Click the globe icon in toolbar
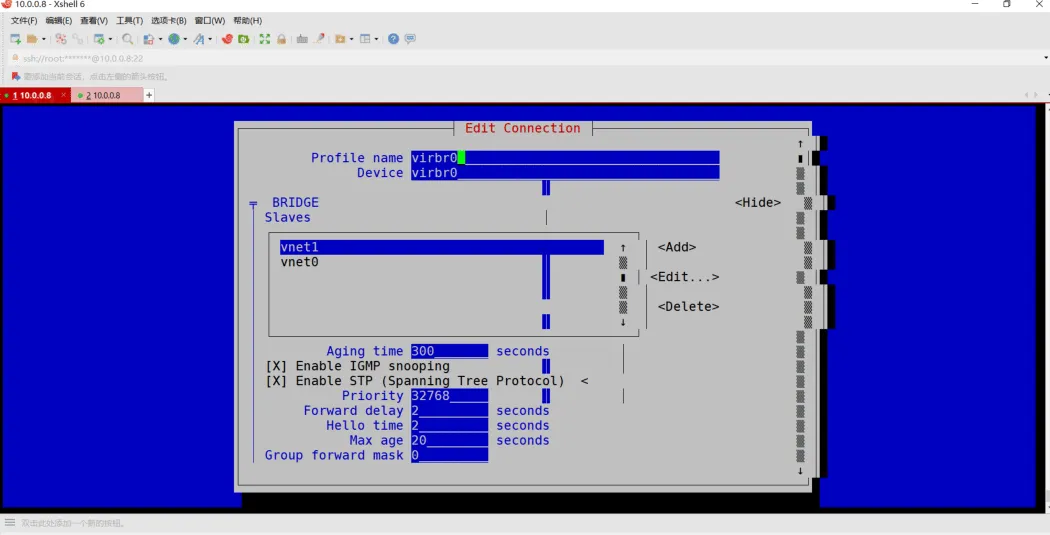Screen dimensions: 1050x535 coord(174,39)
